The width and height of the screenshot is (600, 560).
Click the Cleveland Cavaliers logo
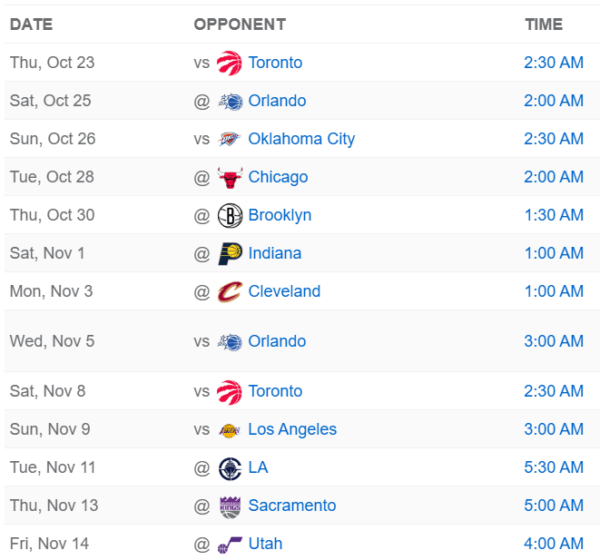point(230,291)
